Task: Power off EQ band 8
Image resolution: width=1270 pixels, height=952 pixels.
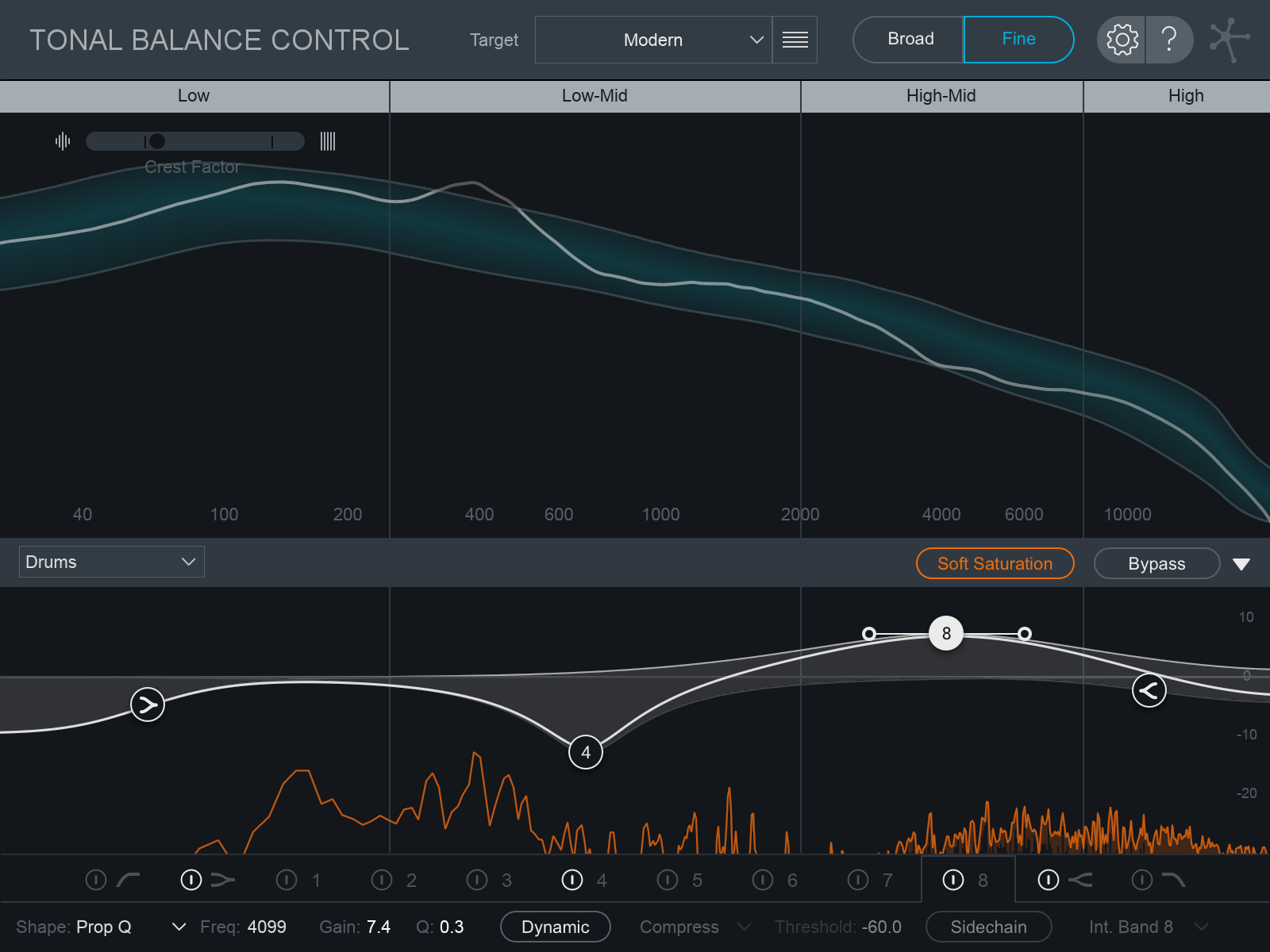Action: (x=952, y=879)
